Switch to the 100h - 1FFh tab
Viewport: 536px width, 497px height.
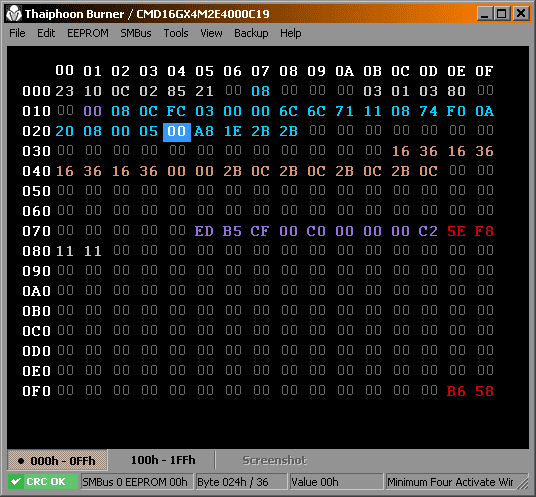point(163,460)
